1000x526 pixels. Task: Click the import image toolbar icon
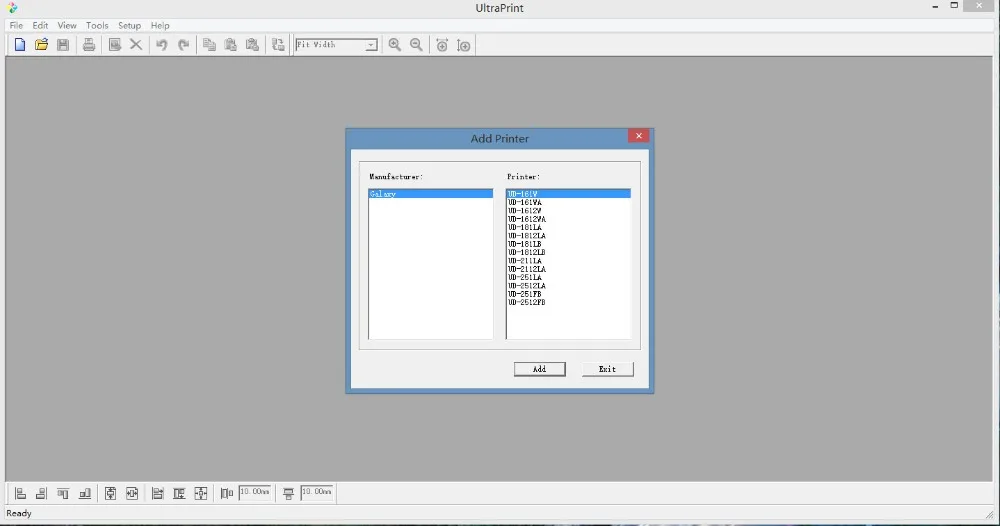point(115,45)
